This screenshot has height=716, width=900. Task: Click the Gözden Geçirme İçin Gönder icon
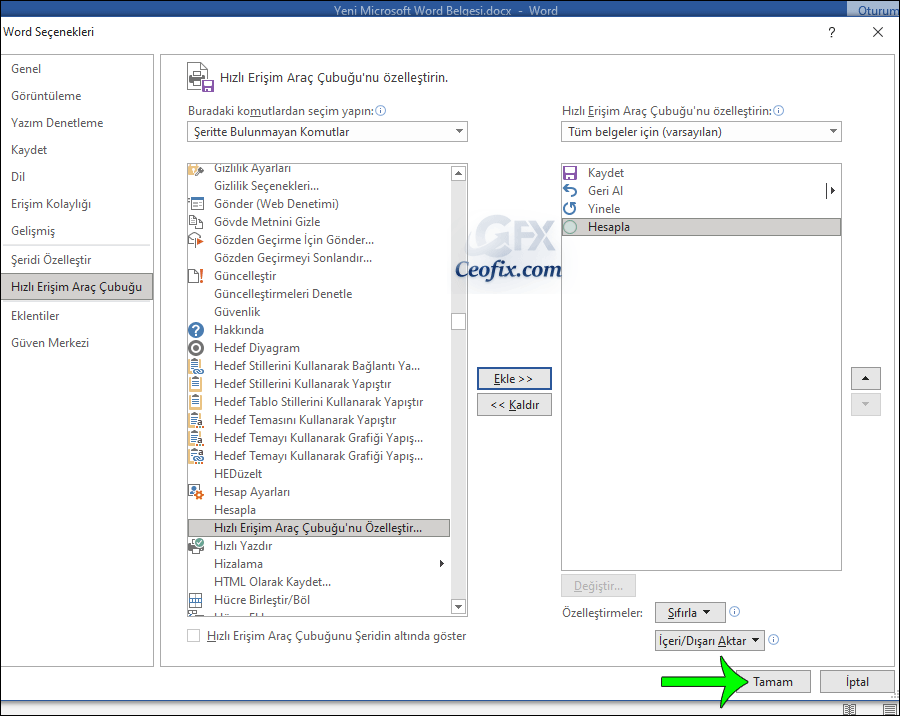click(x=196, y=240)
